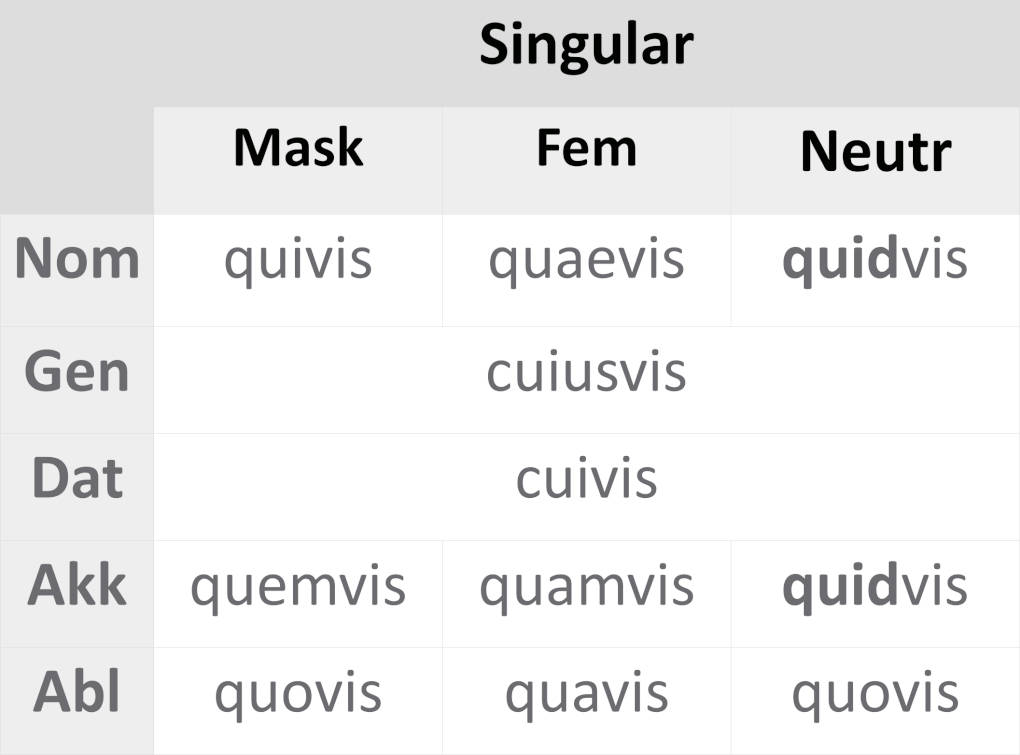Click the word quamvis
Image resolution: width=1020 pixels, height=755 pixels.
586,586
